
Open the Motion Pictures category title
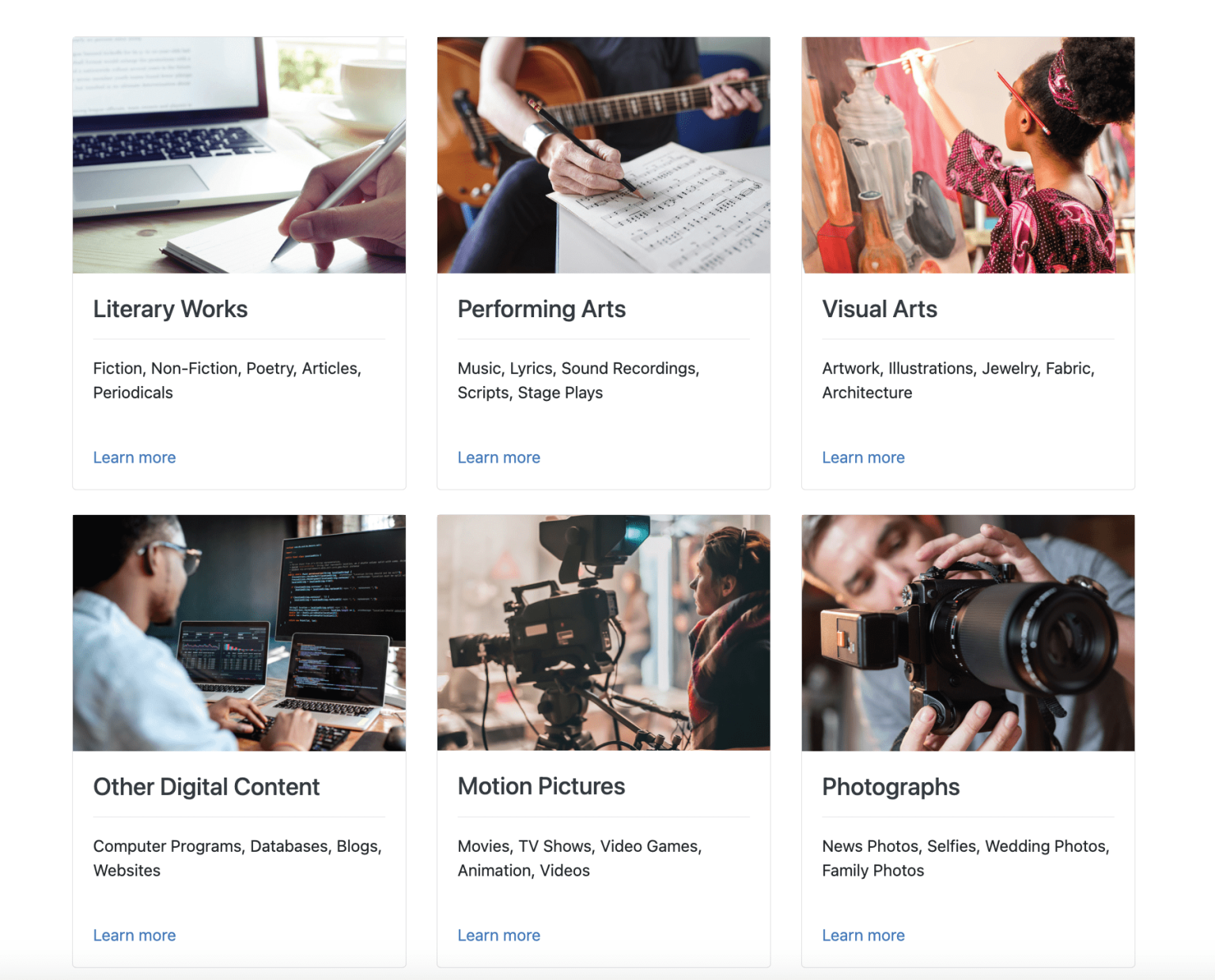click(541, 787)
